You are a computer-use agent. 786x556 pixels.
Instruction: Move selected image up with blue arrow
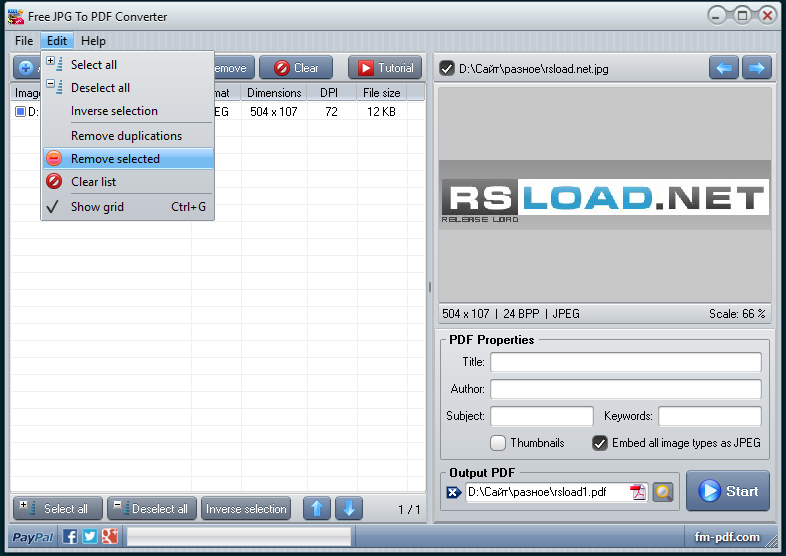point(317,508)
